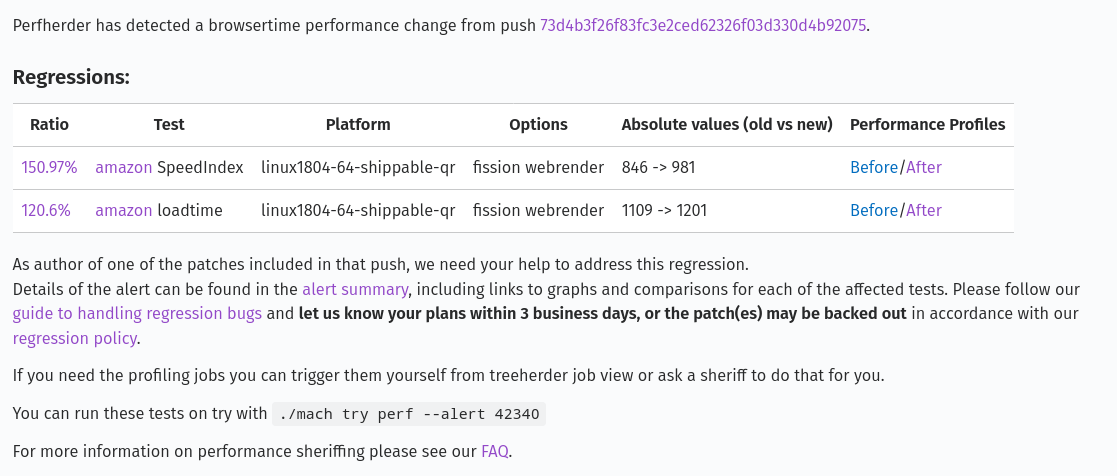Click the Ratio column header
Image resolution: width=1117 pixels, height=476 pixels.
[x=49, y=125]
